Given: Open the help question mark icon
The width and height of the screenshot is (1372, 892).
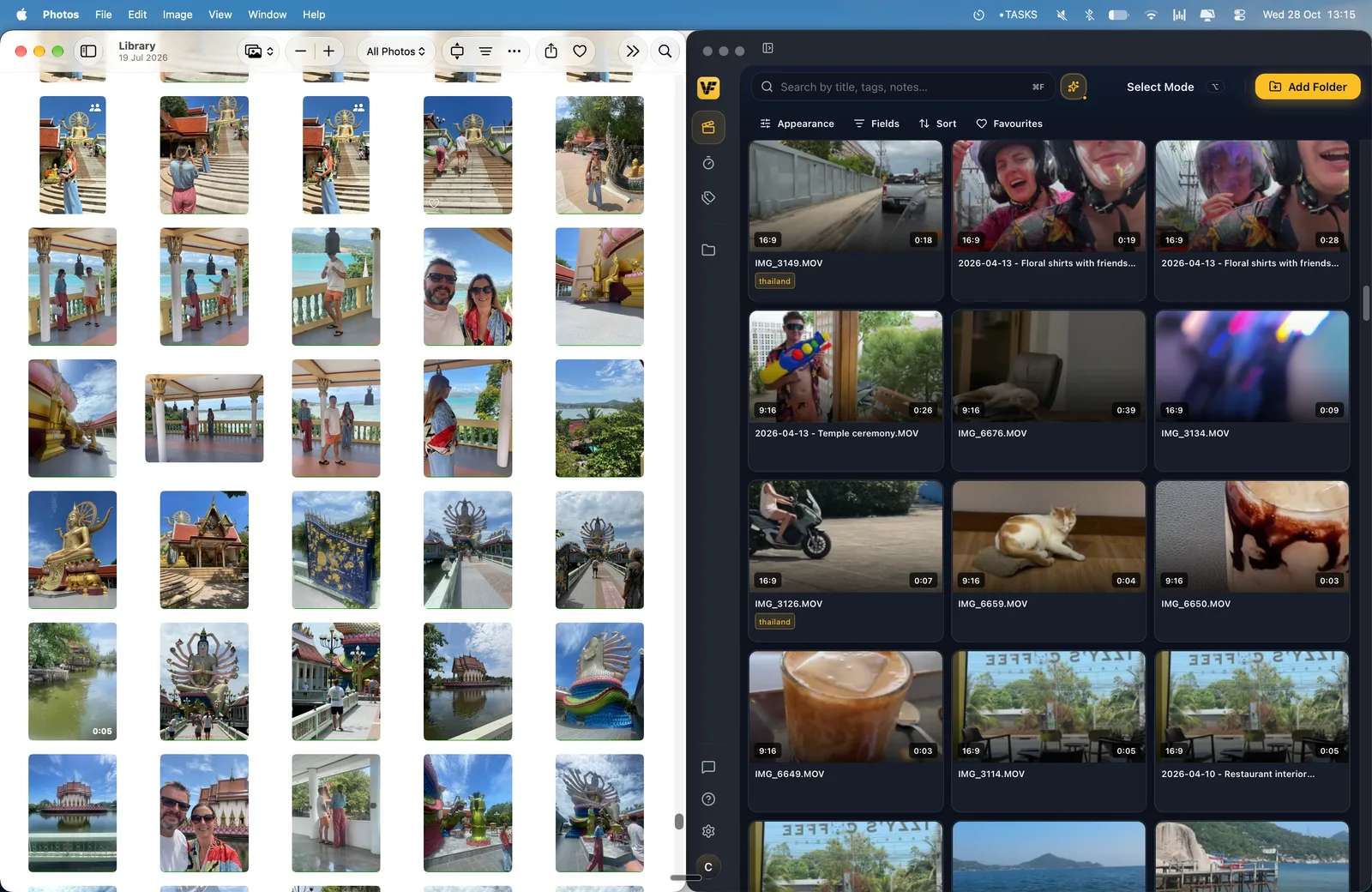Looking at the screenshot, I should 708,799.
